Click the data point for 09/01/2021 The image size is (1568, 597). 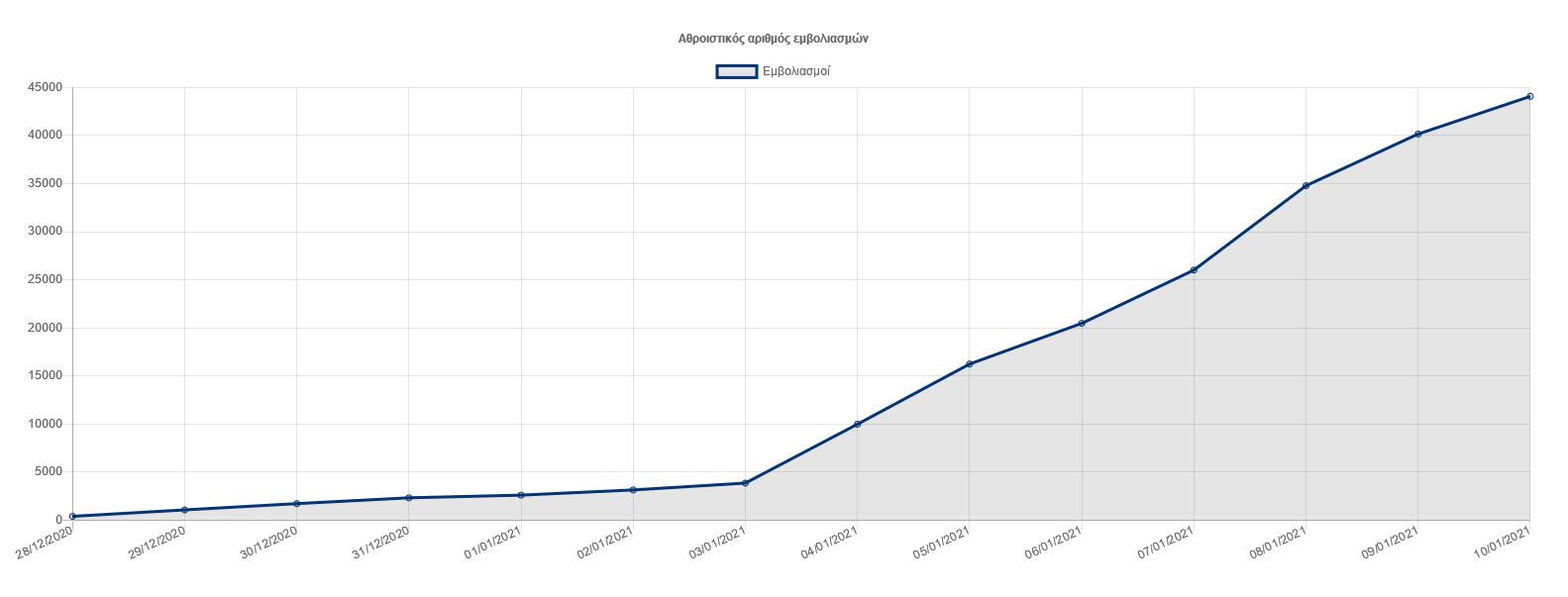coord(1417,134)
